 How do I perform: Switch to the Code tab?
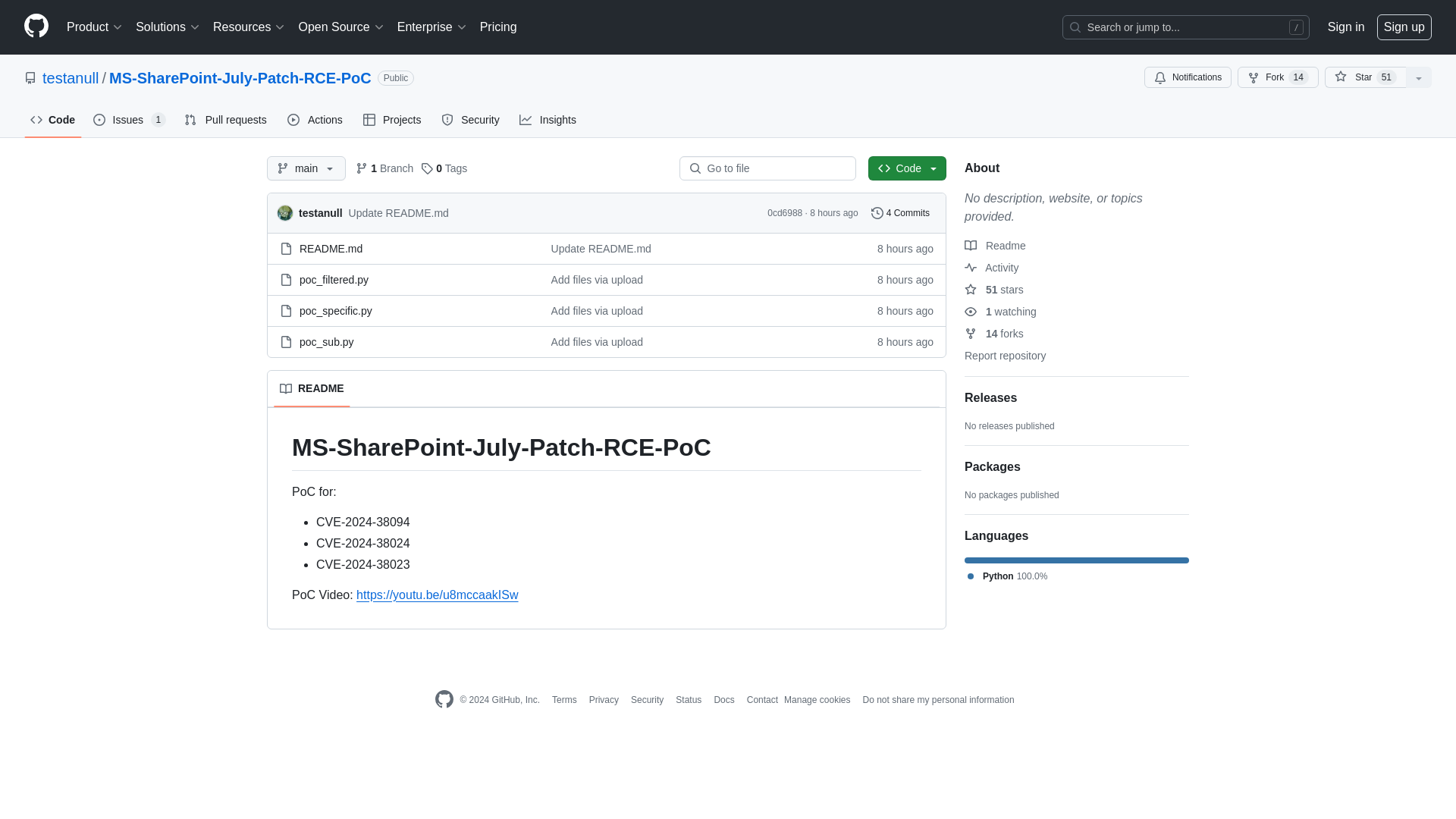53,120
